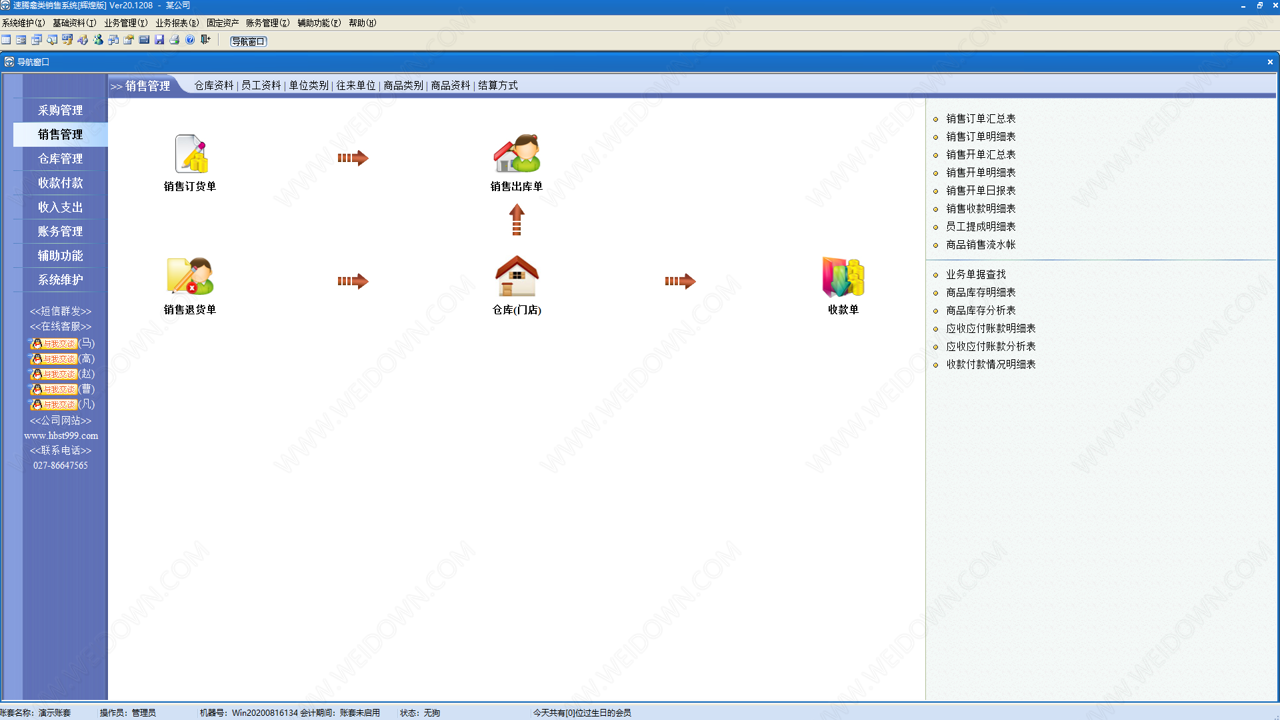Click the www.hbst999.com website address
Screen dimensions: 1280x720
pos(61,436)
